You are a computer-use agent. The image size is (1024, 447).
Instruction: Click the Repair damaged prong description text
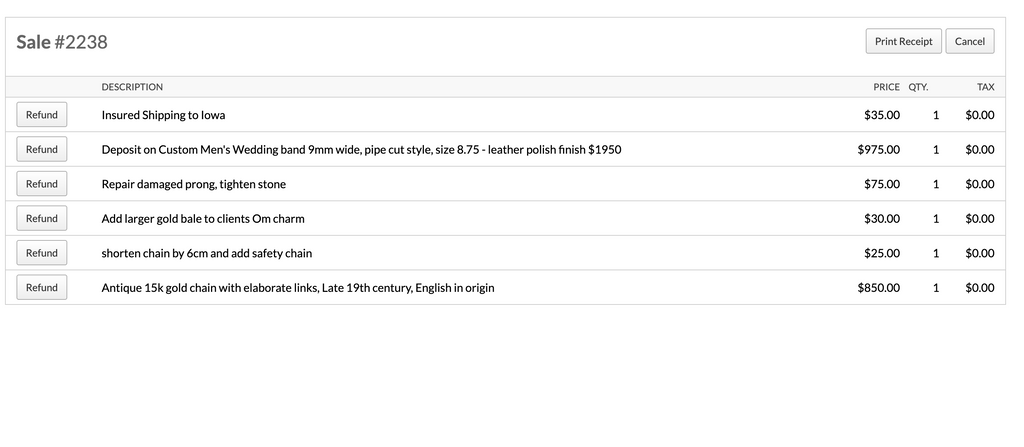click(193, 184)
